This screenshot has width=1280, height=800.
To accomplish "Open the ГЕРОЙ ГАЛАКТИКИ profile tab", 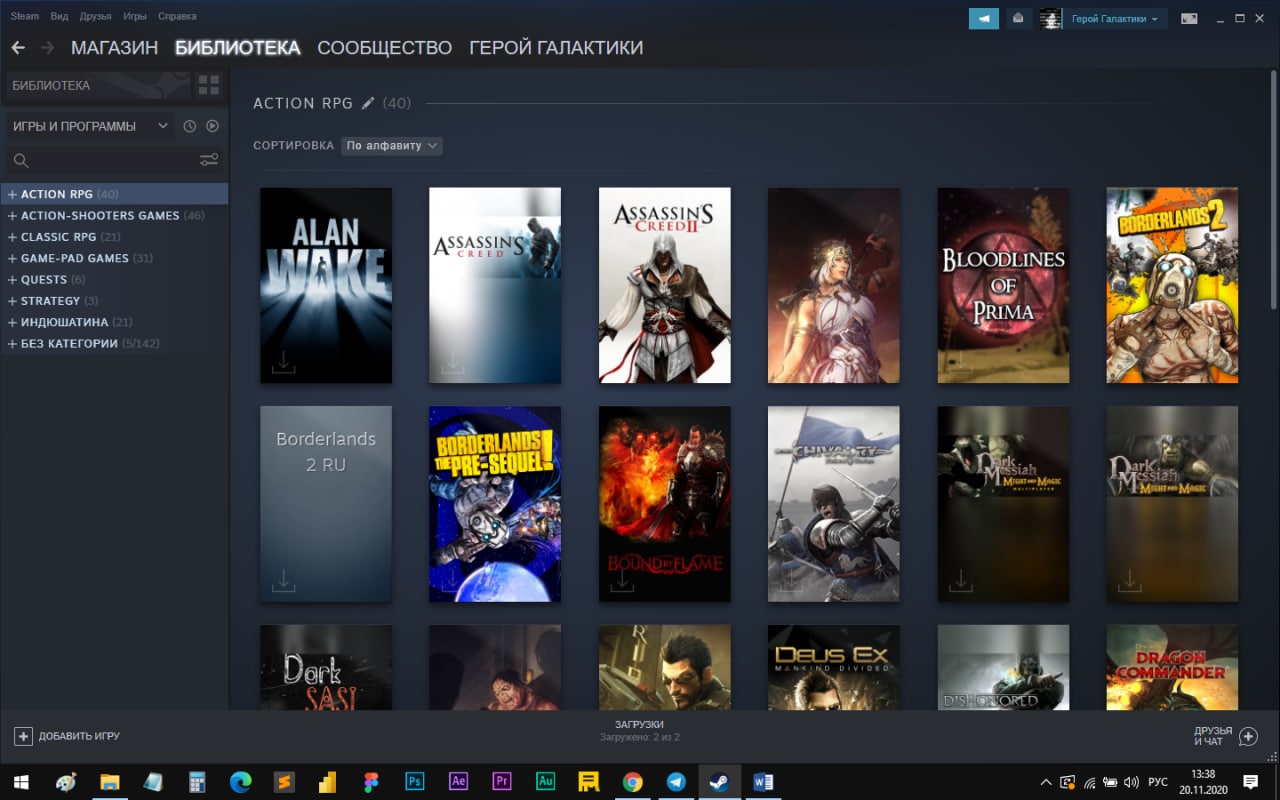I will point(556,48).
